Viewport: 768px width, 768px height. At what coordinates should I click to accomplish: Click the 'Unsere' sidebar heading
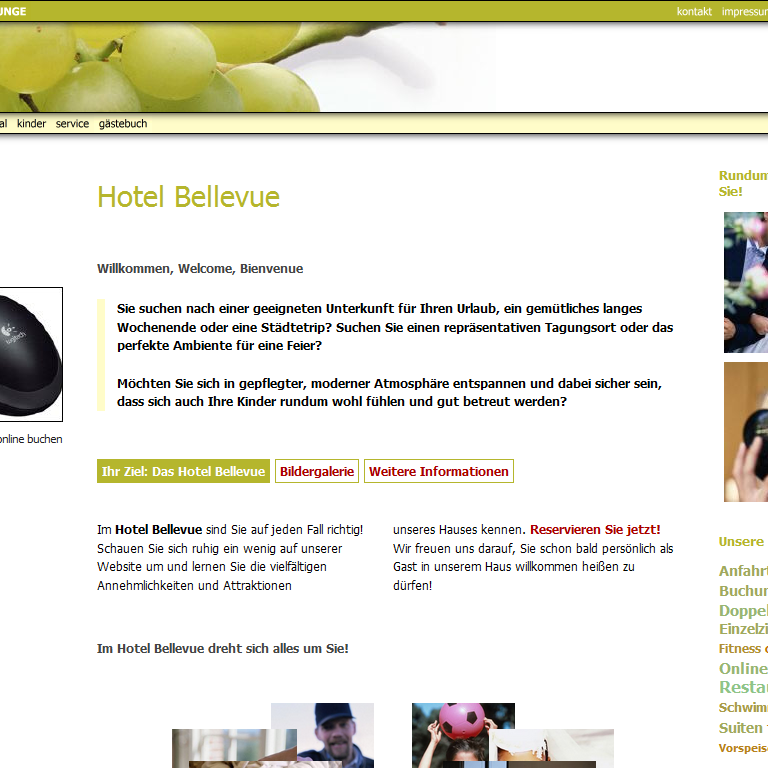coord(741,542)
